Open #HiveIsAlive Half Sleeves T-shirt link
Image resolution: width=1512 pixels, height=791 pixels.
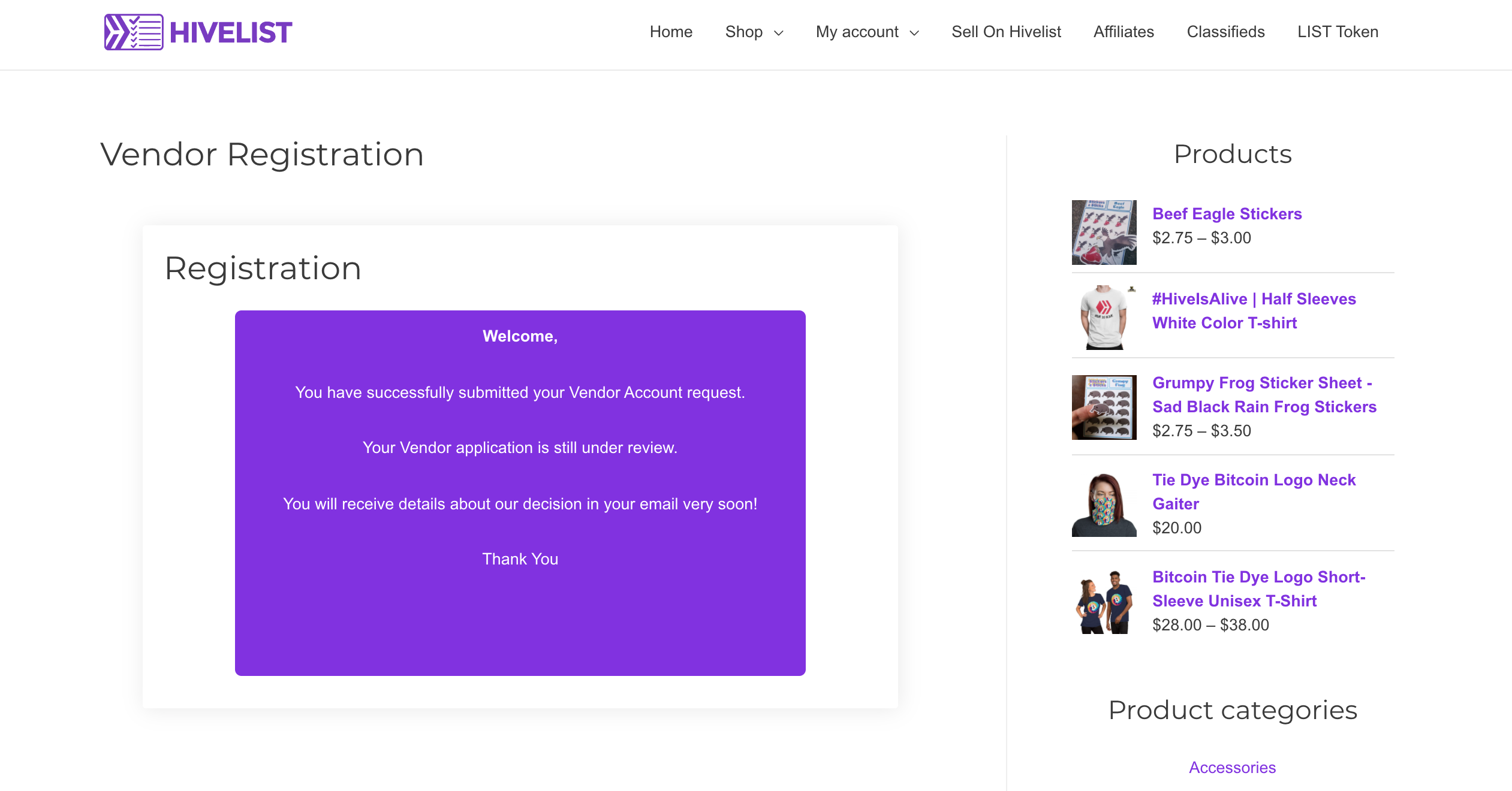tap(1254, 311)
